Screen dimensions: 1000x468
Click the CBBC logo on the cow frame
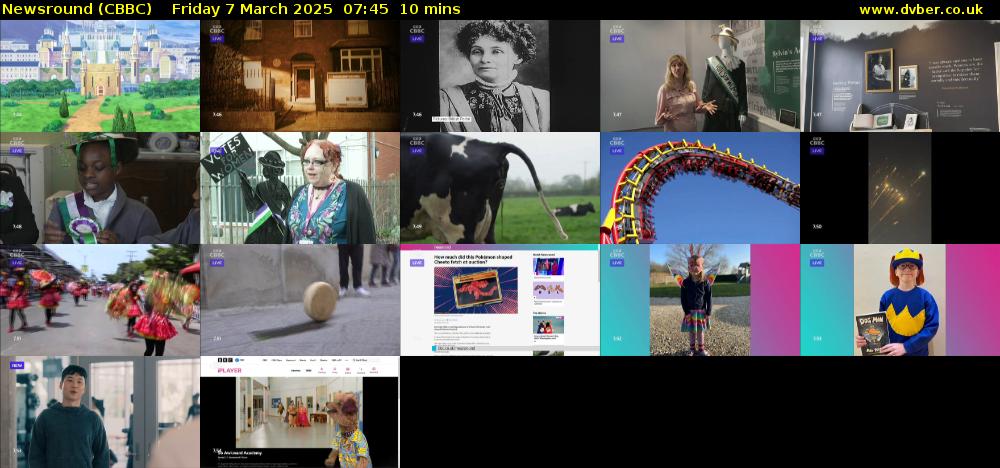[417, 142]
